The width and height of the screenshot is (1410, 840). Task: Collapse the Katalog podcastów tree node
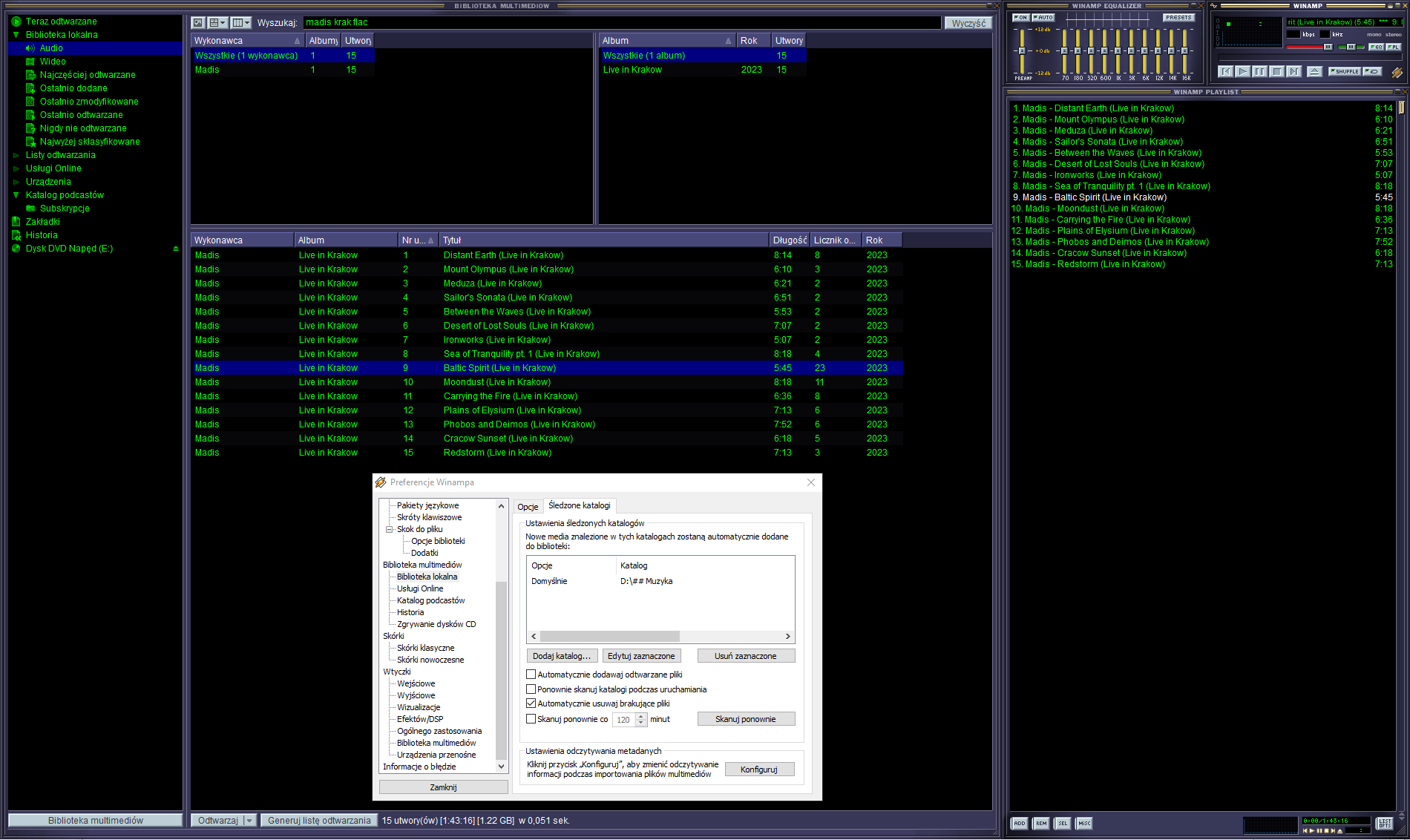[x=16, y=195]
